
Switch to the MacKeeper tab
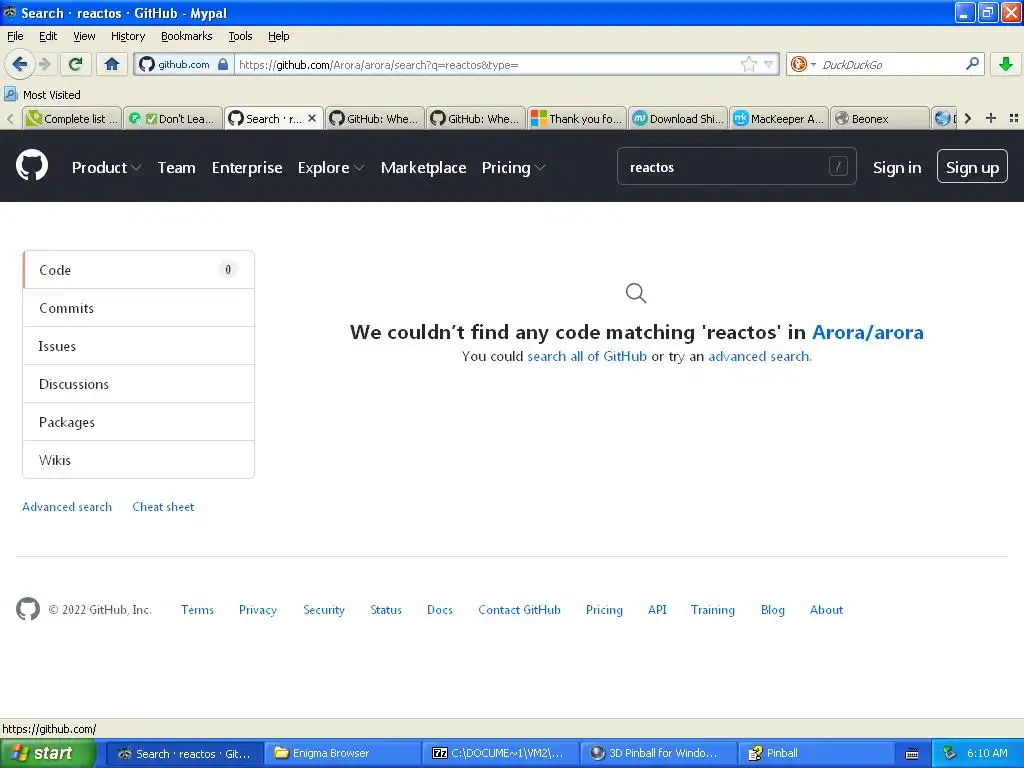coord(778,119)
